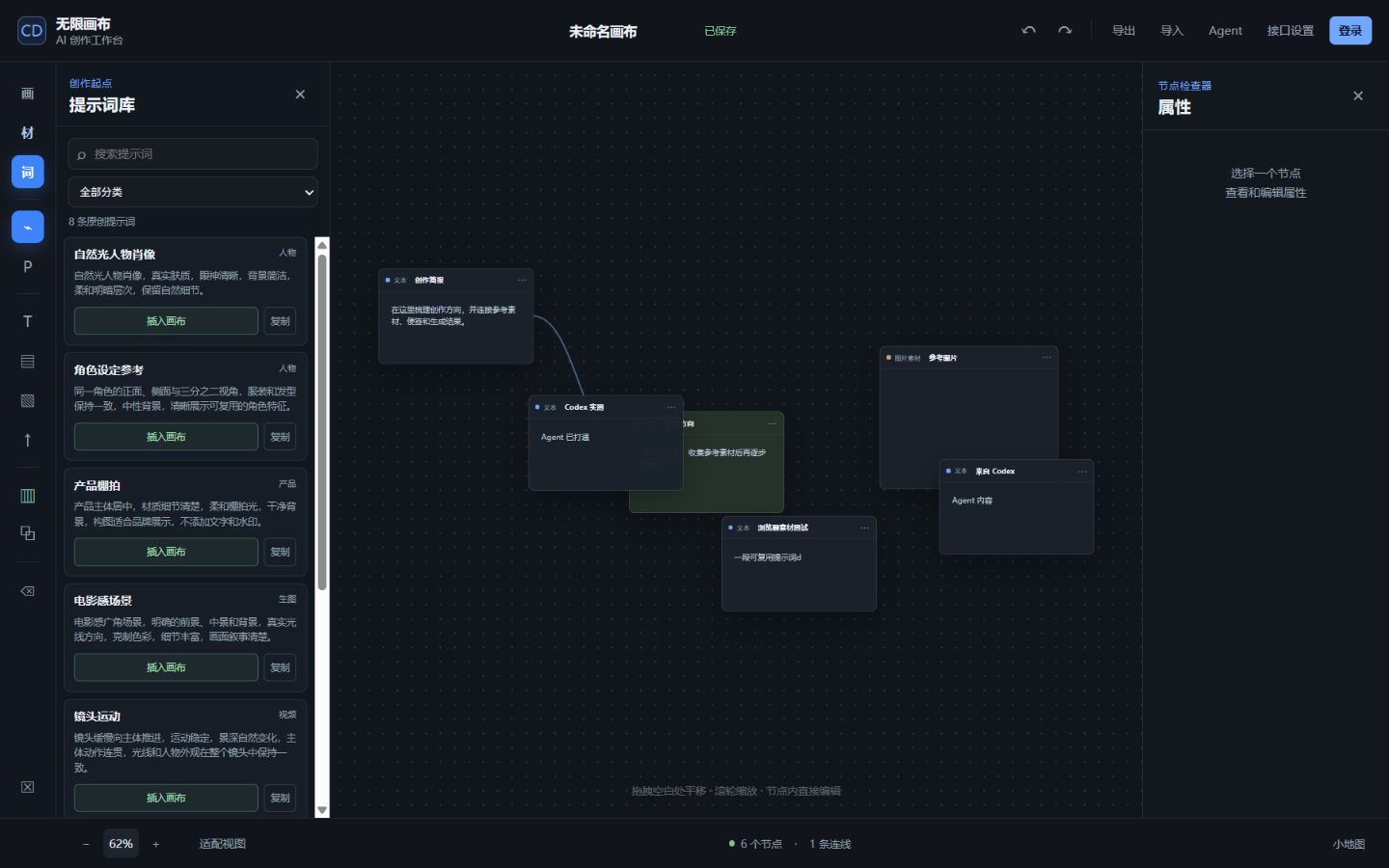Screen dimensions: 1389x868
Task: Click the zoom in plus button
Action: click(156, 844)
